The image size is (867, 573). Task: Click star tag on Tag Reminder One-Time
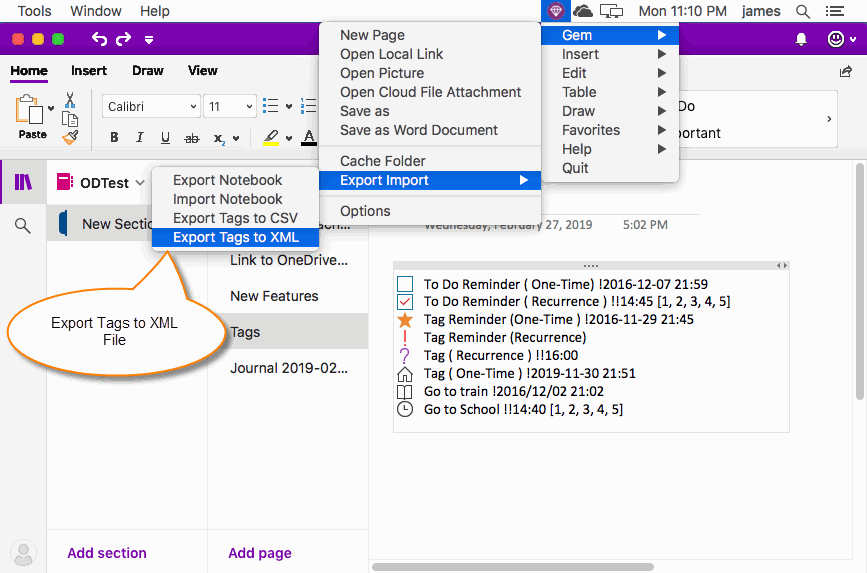pyautogui.click(x=405, y=320)
